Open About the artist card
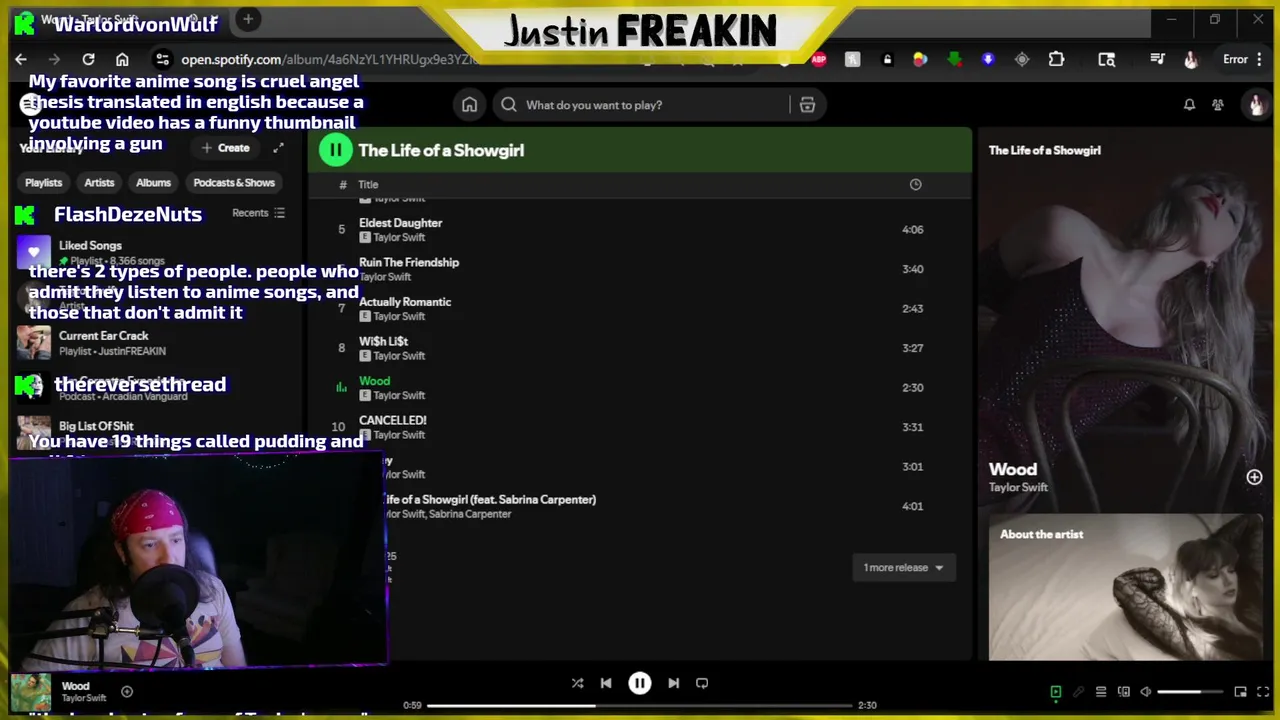1280x720 pixels. point(1126,588)
